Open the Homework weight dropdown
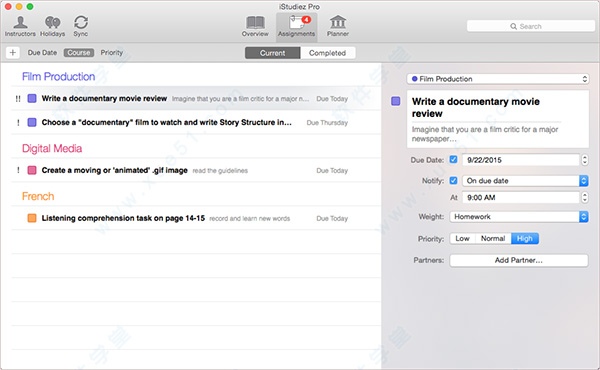The height and width of the screenshot is (370, 600). tap(519, 217)
